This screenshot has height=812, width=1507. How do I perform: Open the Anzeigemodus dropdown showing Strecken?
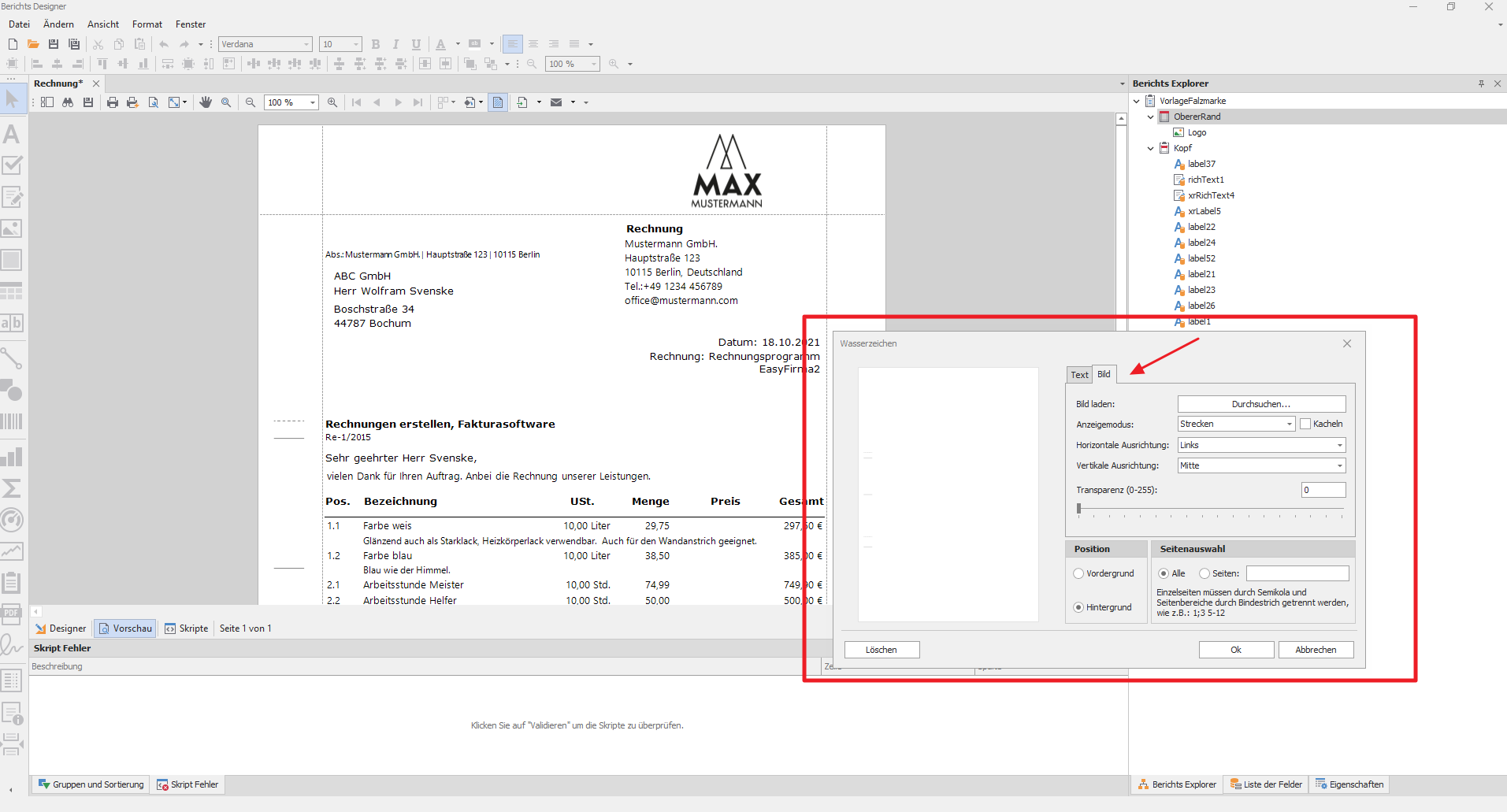tap(1236, 424)
